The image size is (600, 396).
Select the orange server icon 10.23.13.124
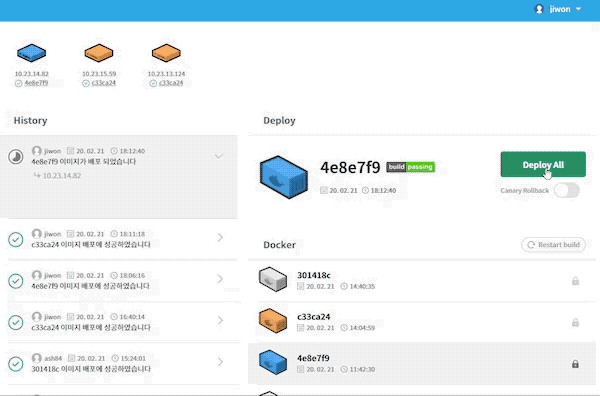(x=166, y=53)
